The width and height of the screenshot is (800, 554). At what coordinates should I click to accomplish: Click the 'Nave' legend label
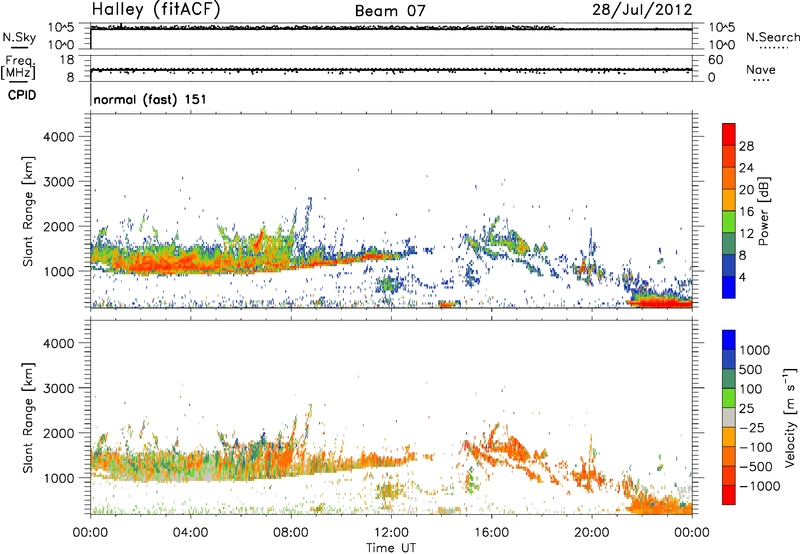tap(760, 70)
